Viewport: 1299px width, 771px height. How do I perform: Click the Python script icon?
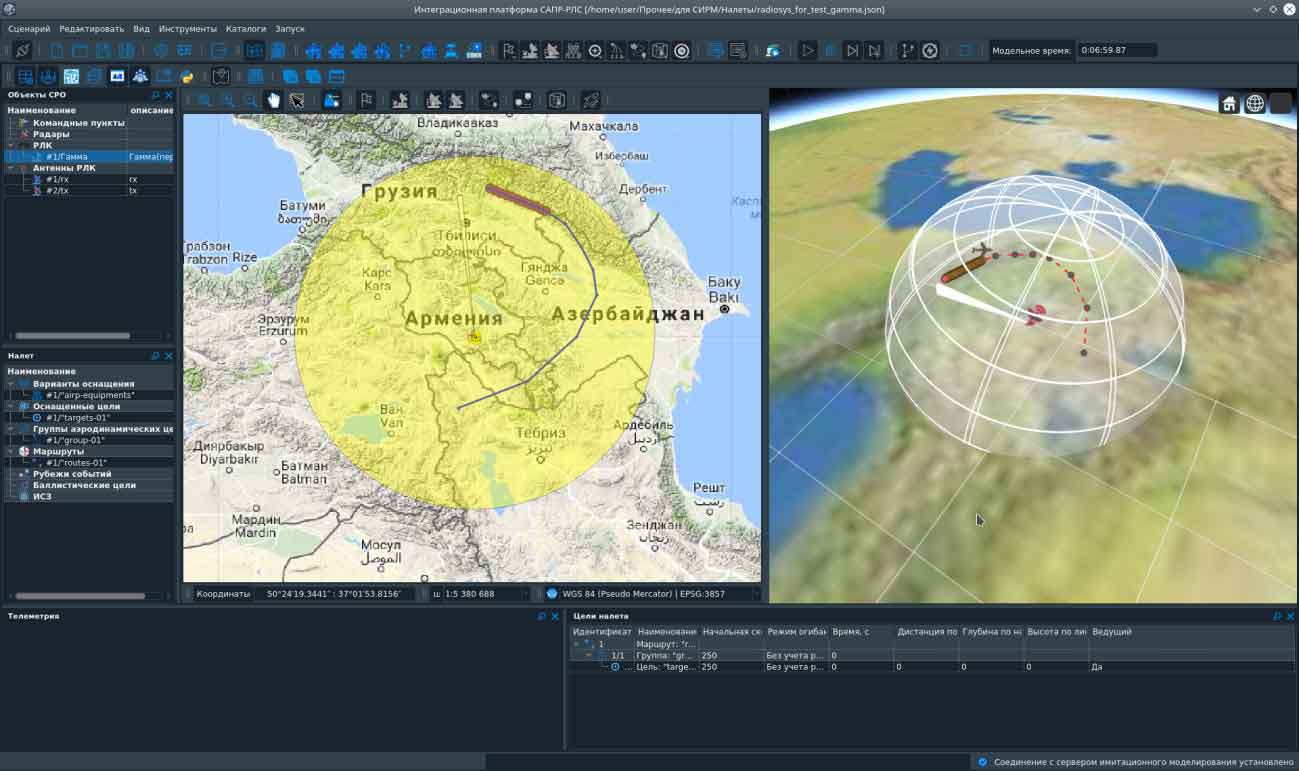(x=186, y=76)
